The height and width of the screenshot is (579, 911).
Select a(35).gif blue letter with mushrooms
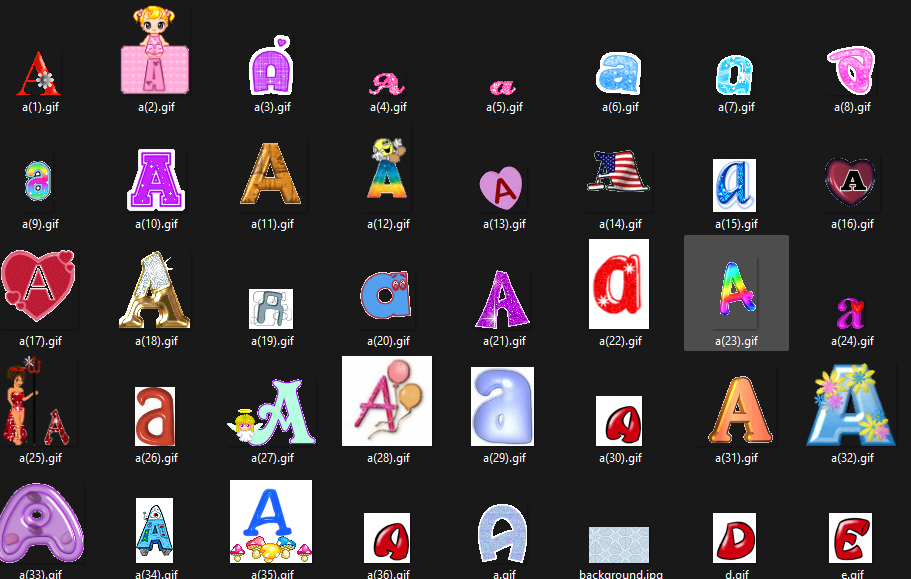click(x=271, y=520)
